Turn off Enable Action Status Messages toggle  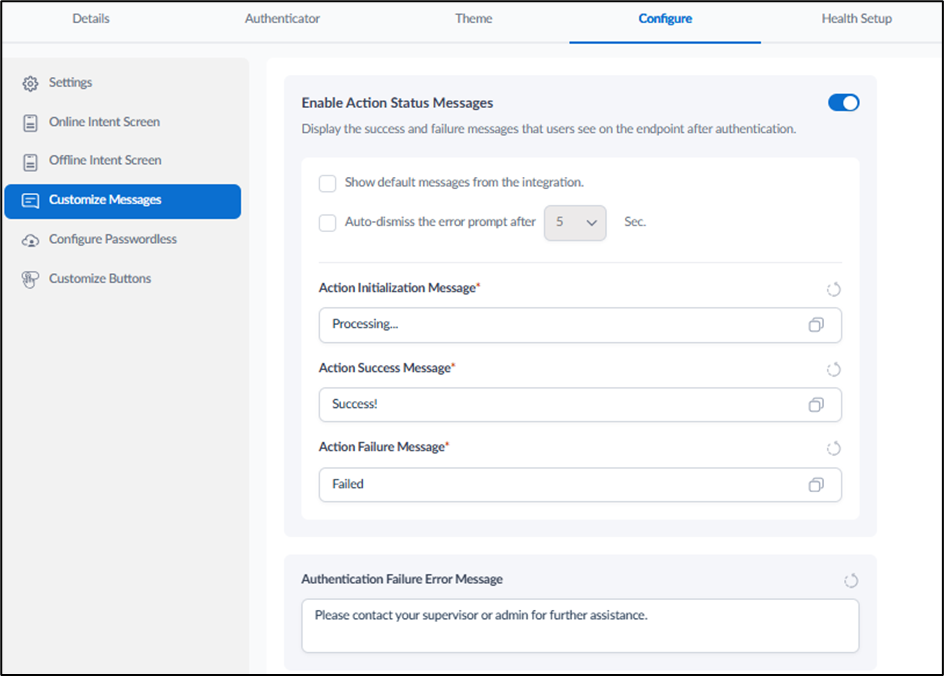click(843, 103)
